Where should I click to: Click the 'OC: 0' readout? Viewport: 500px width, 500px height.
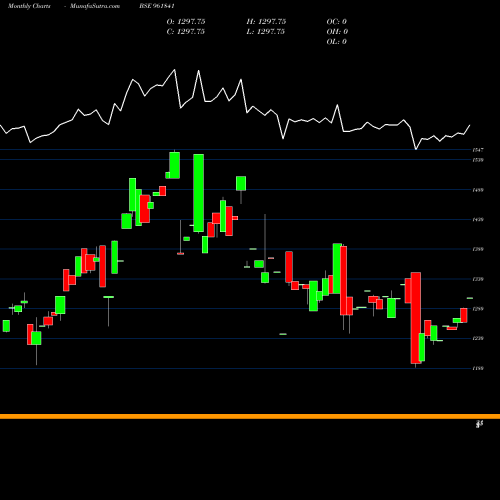337,22
